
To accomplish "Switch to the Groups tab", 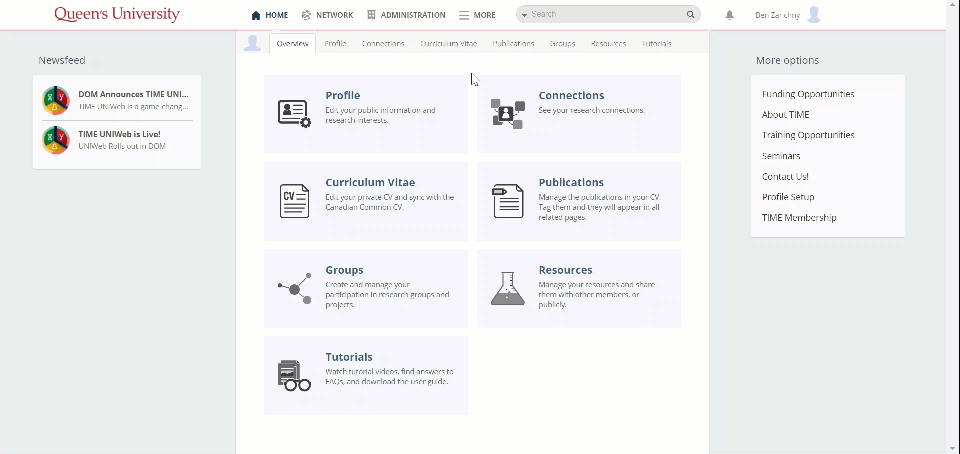I will coord(562,43).
